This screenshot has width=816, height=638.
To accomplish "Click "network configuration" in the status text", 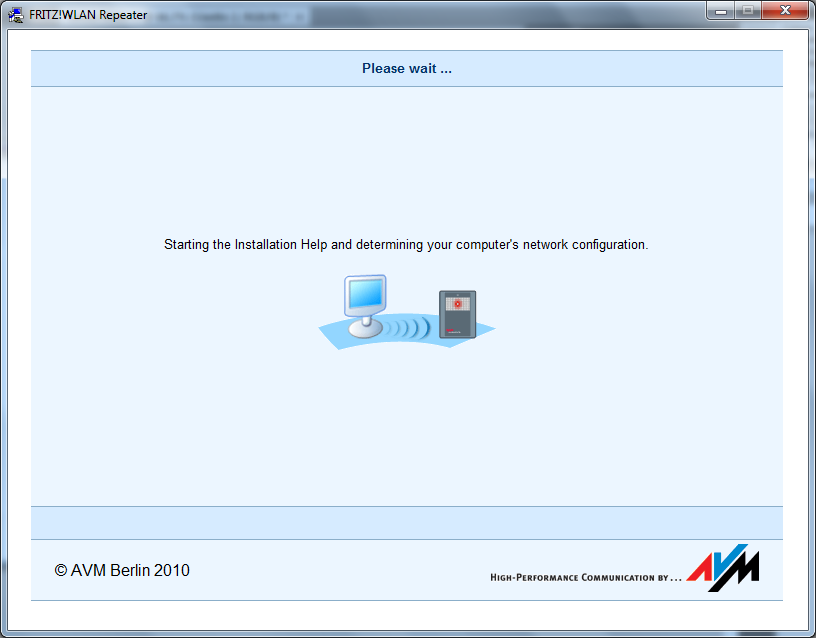I will [593, 244].
